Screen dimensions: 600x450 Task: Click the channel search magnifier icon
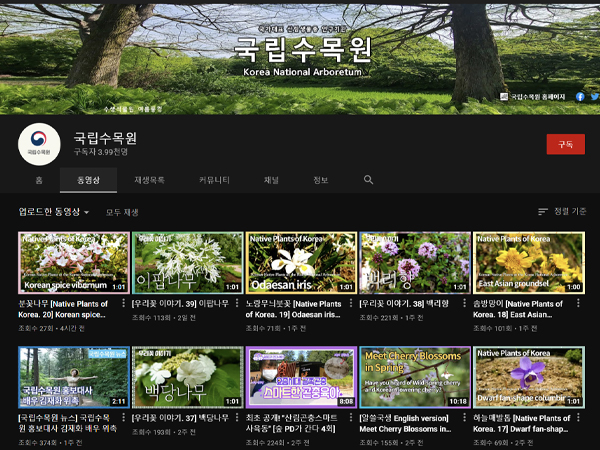[x=368, y=180]
